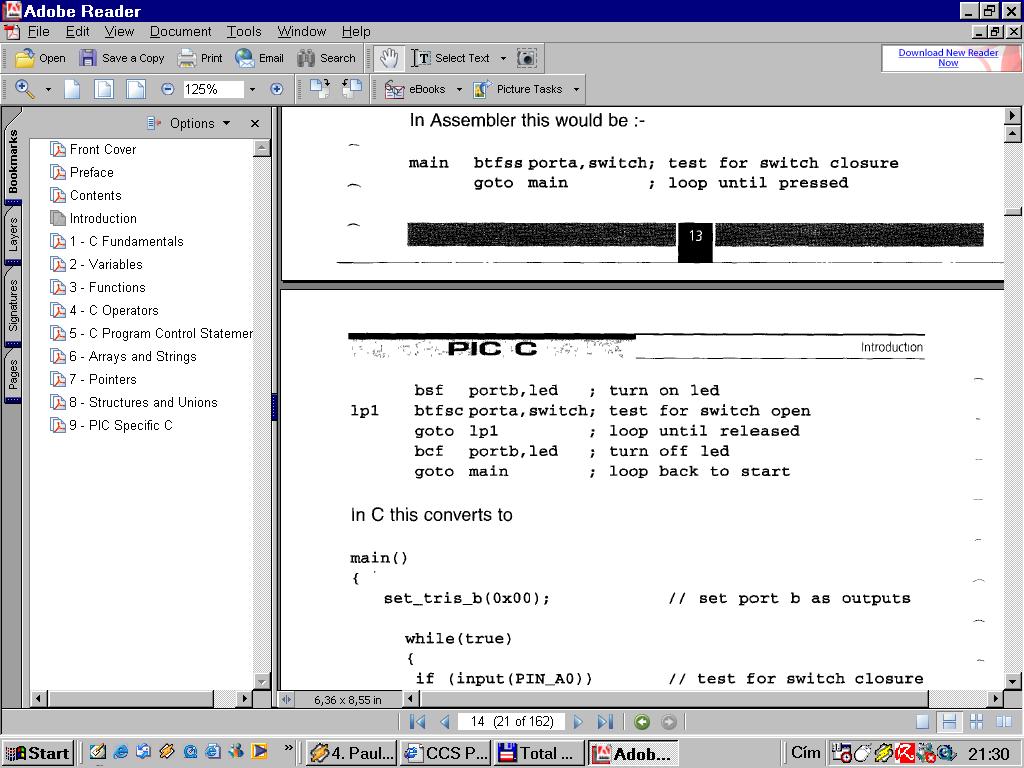Close the bookmarks navigation pane

click(255, 123)
